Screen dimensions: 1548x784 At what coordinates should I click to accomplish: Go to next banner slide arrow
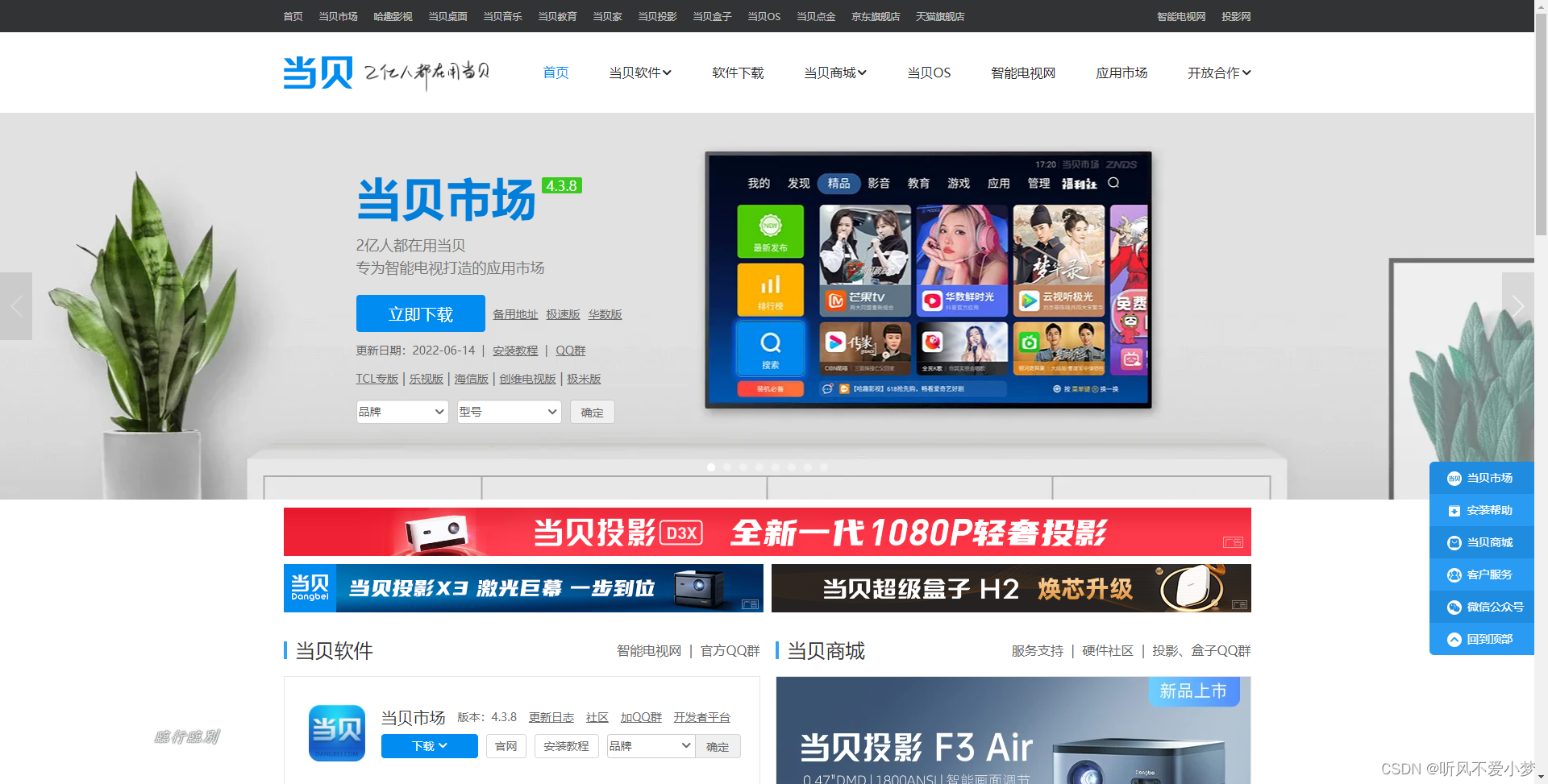click(1517, 306)
